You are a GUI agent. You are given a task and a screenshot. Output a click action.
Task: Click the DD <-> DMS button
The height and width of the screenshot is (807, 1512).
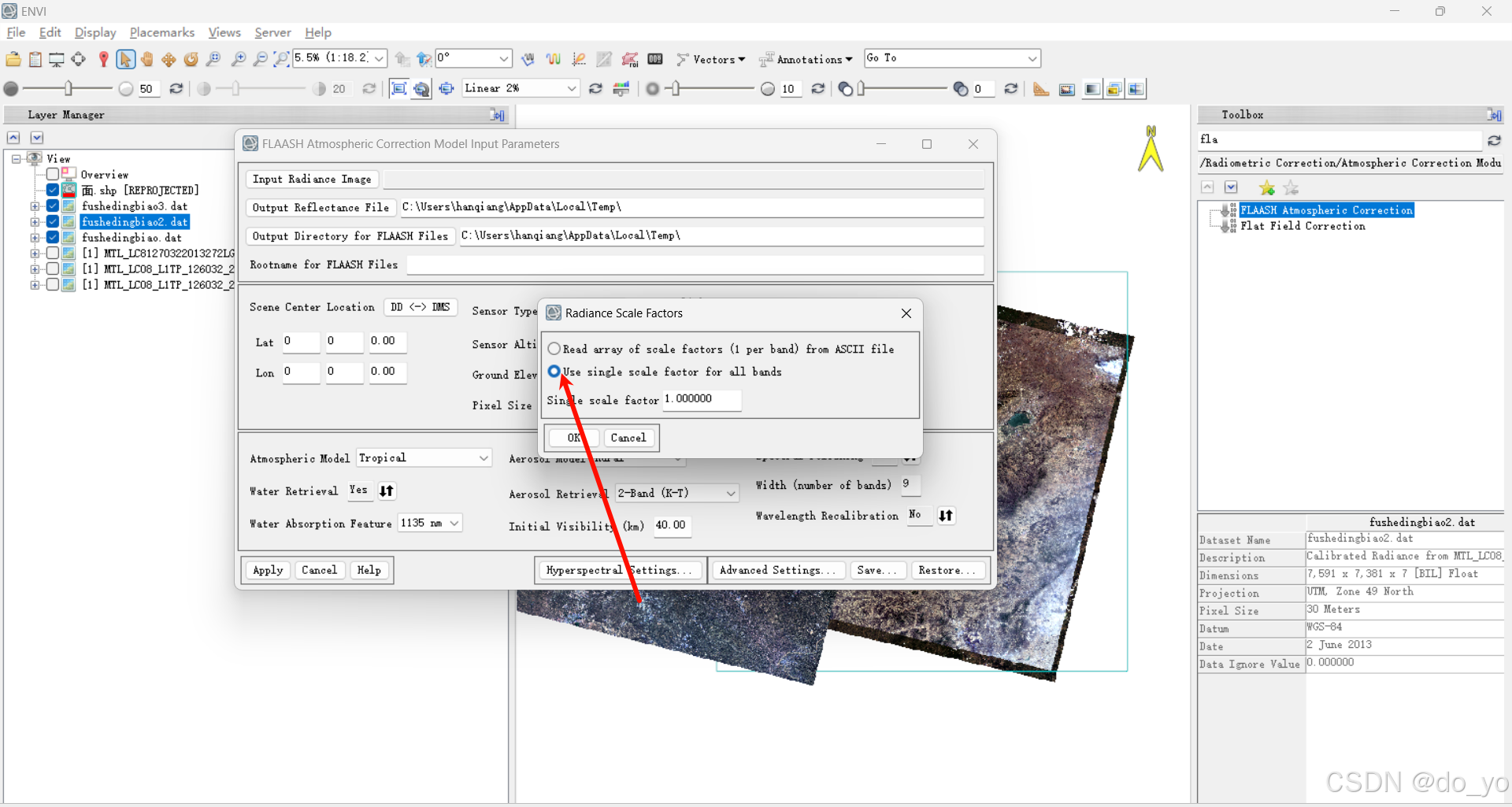point(421,307)
